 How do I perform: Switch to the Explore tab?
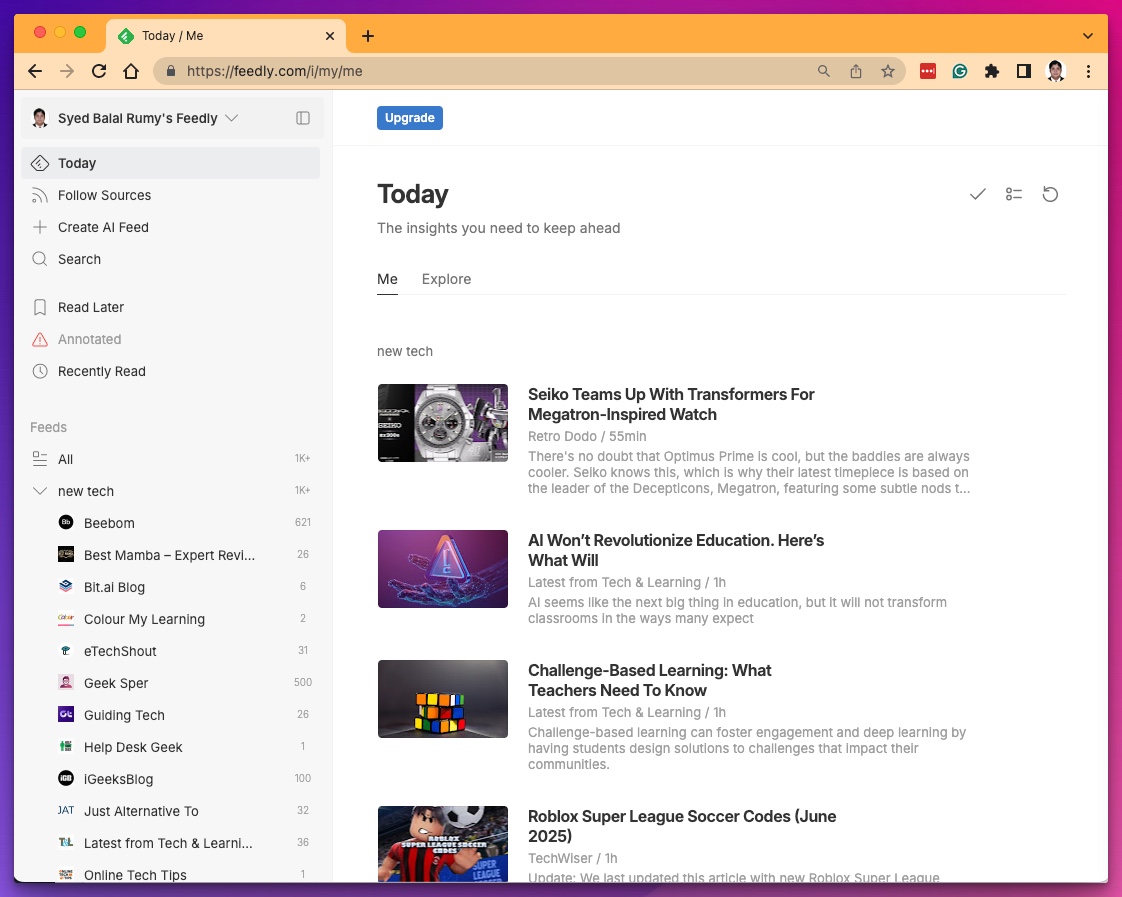[x=446, y=279]
